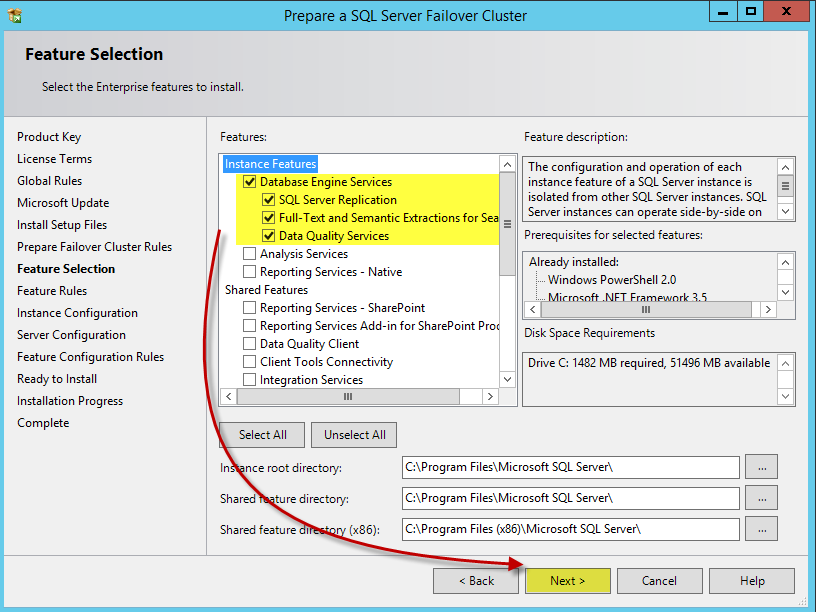816x612 pixels.
Task: Open License Terms step in sidebar
Action: click(x=54, y=159)
